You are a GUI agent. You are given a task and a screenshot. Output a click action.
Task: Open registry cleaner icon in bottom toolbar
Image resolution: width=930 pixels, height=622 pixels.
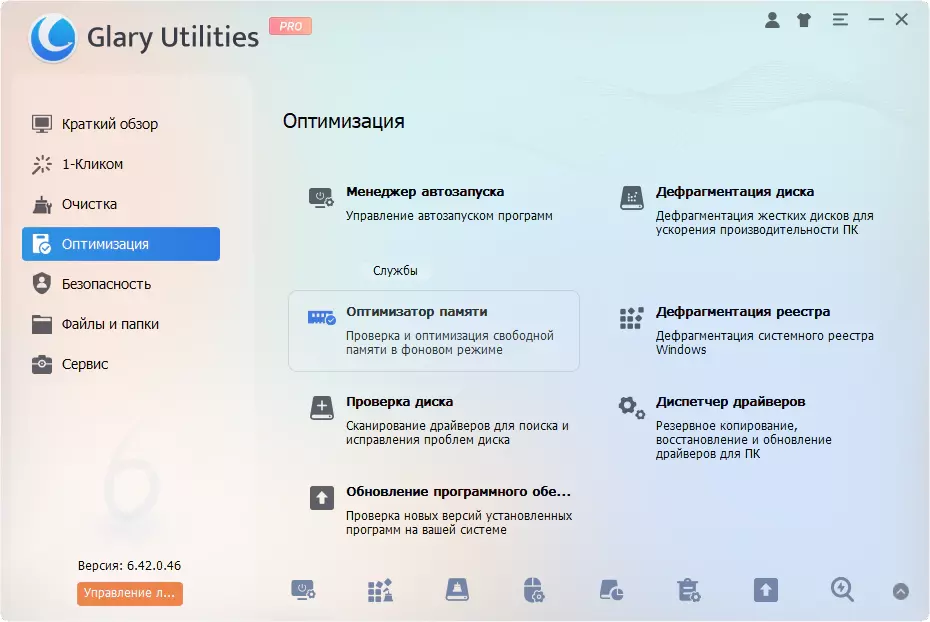pyautogui.click(x=380, y=591)
